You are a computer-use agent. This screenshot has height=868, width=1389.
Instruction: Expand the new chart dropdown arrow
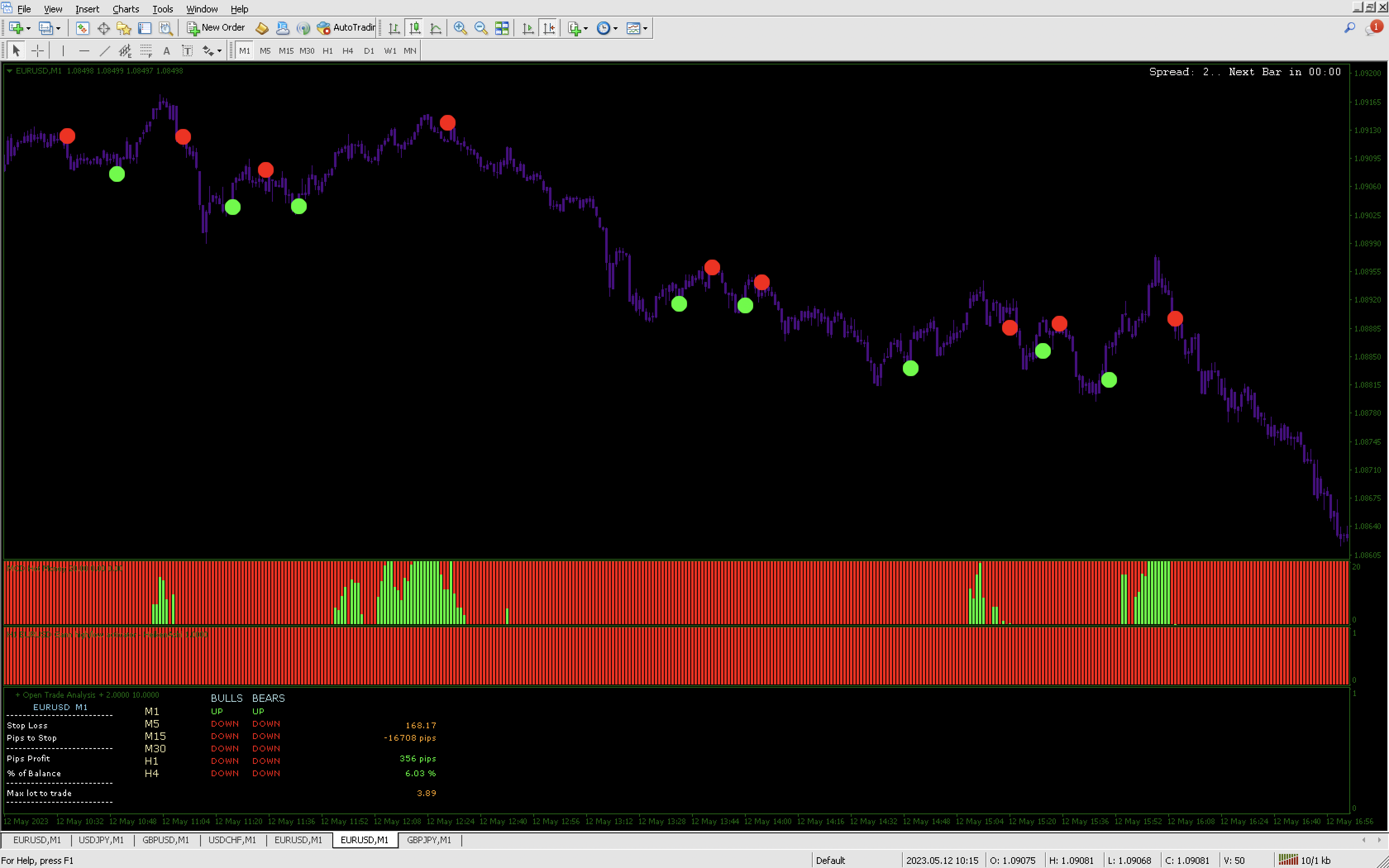[28, 28]
